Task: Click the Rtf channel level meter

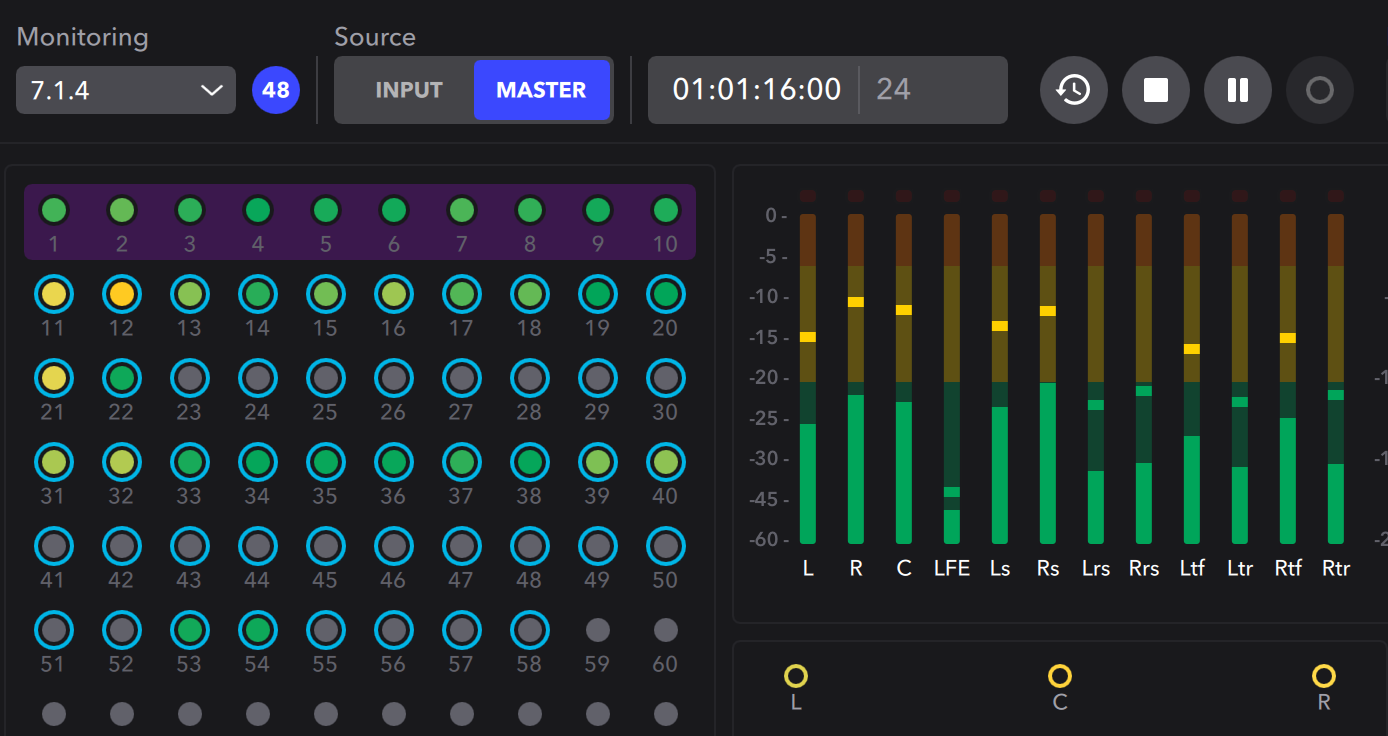Action: tap(1288, 378)
